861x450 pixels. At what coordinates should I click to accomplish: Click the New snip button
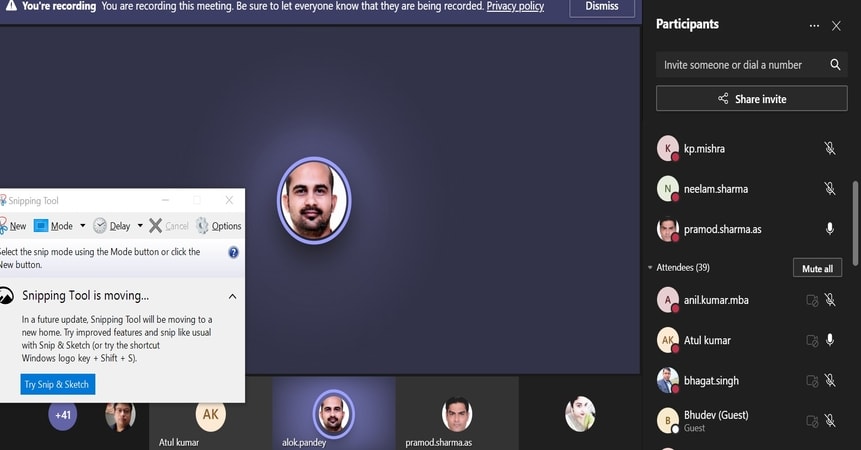[13, 226]
